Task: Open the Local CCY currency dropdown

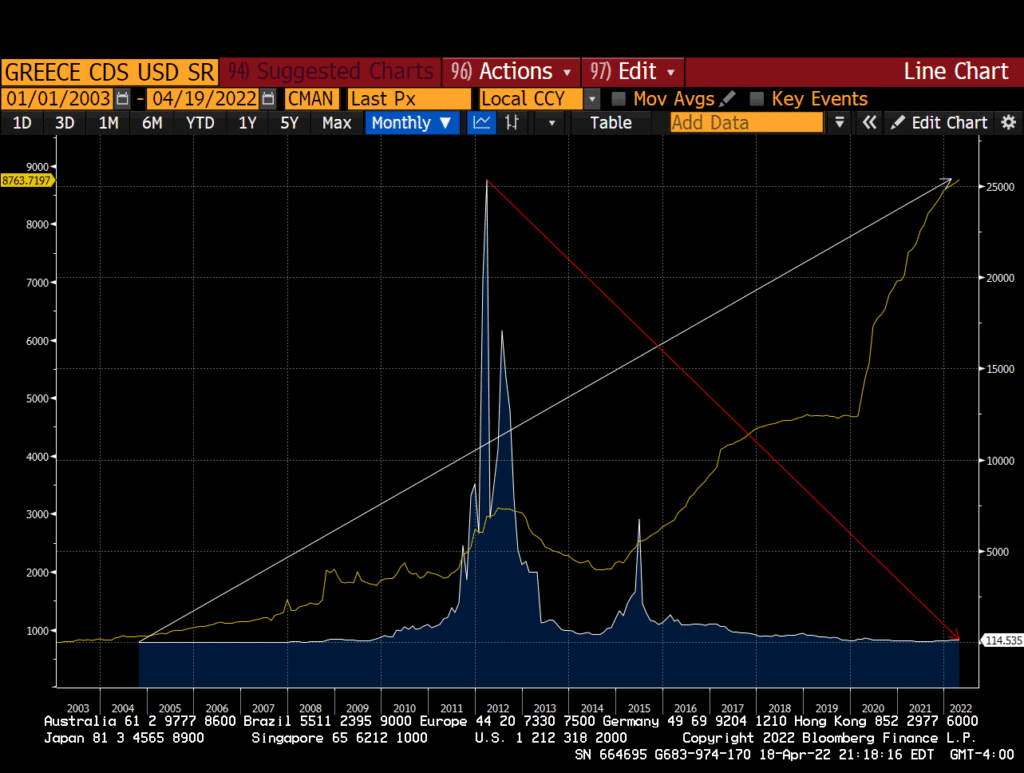Action: click(592, 99)
